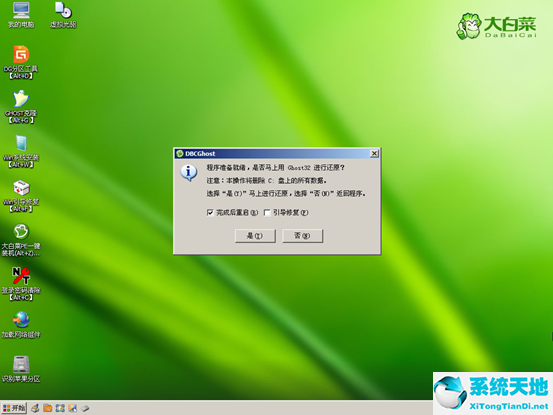Click the Yes (Y) button in dialog

point(255,236)
